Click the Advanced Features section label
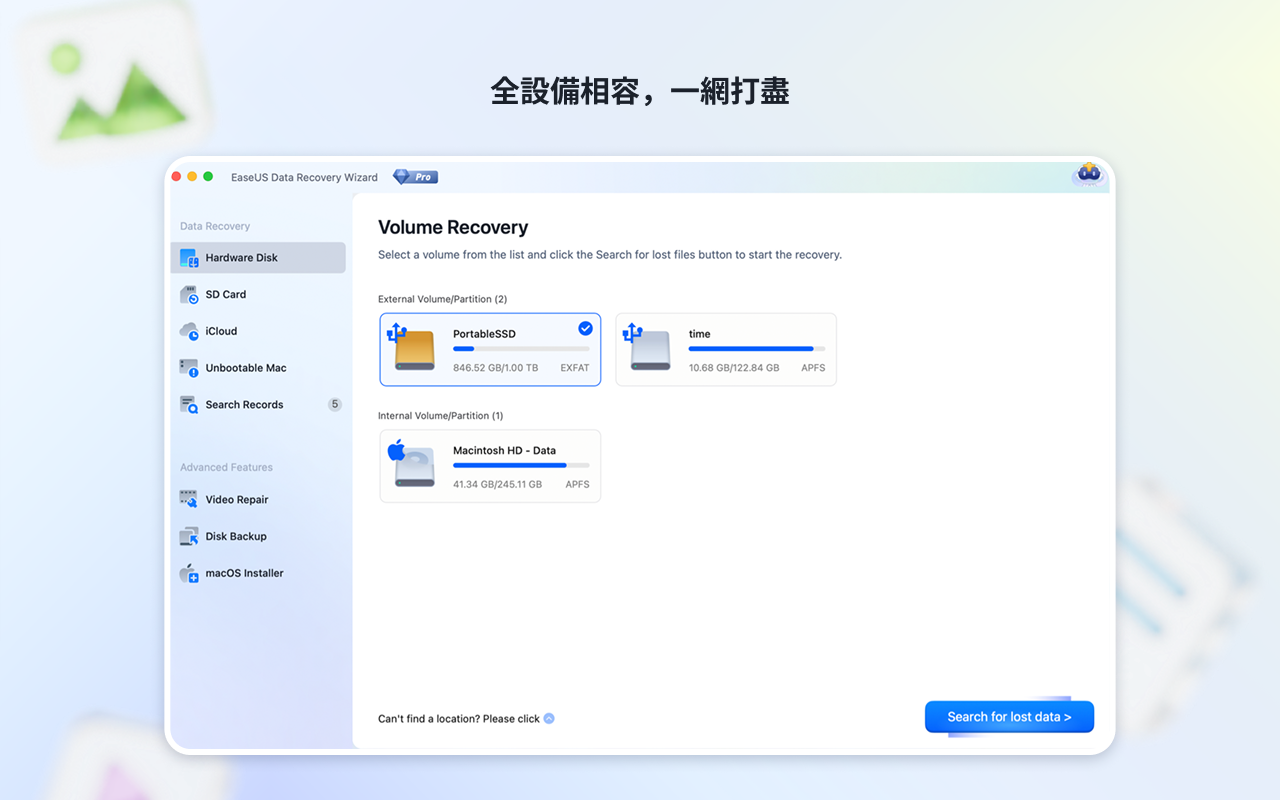Image resolution: width=1280 pixels, height=800 pixels. (226, 467)
